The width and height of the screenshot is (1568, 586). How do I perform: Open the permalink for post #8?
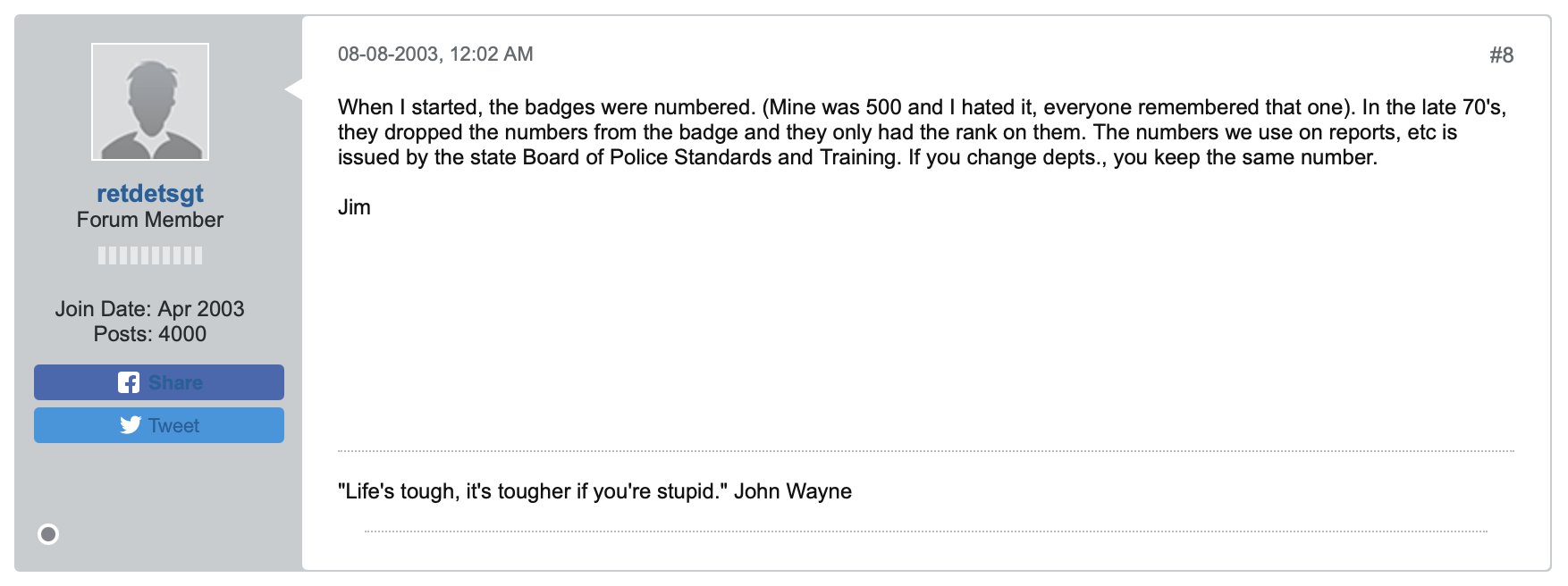pyautogui.click(x=1501, y=55)
